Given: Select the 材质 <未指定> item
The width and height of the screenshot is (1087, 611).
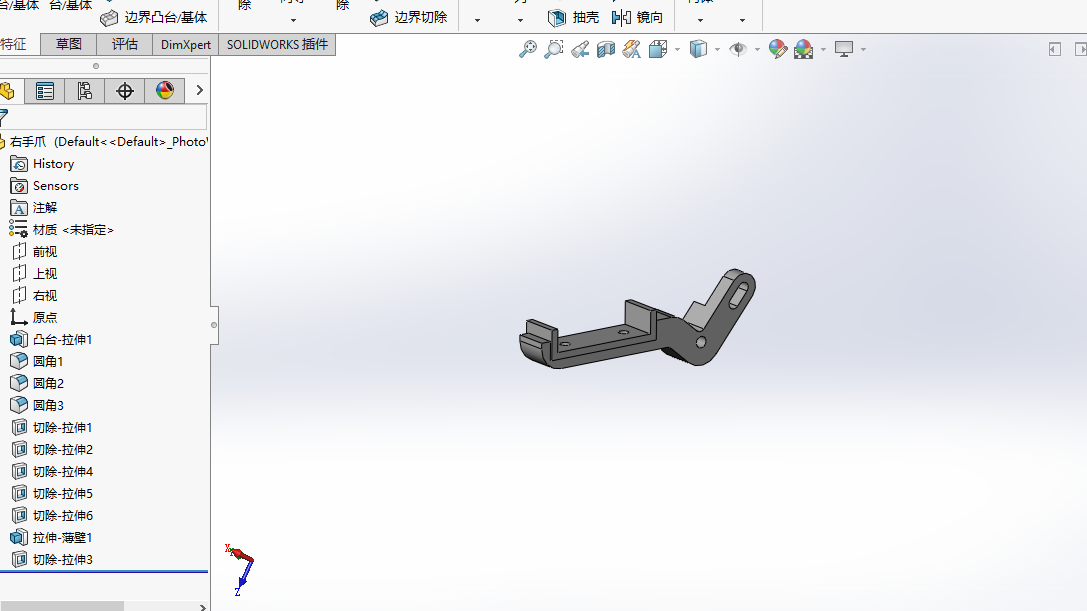Looking at the screenshot, I should coord(62,230).
